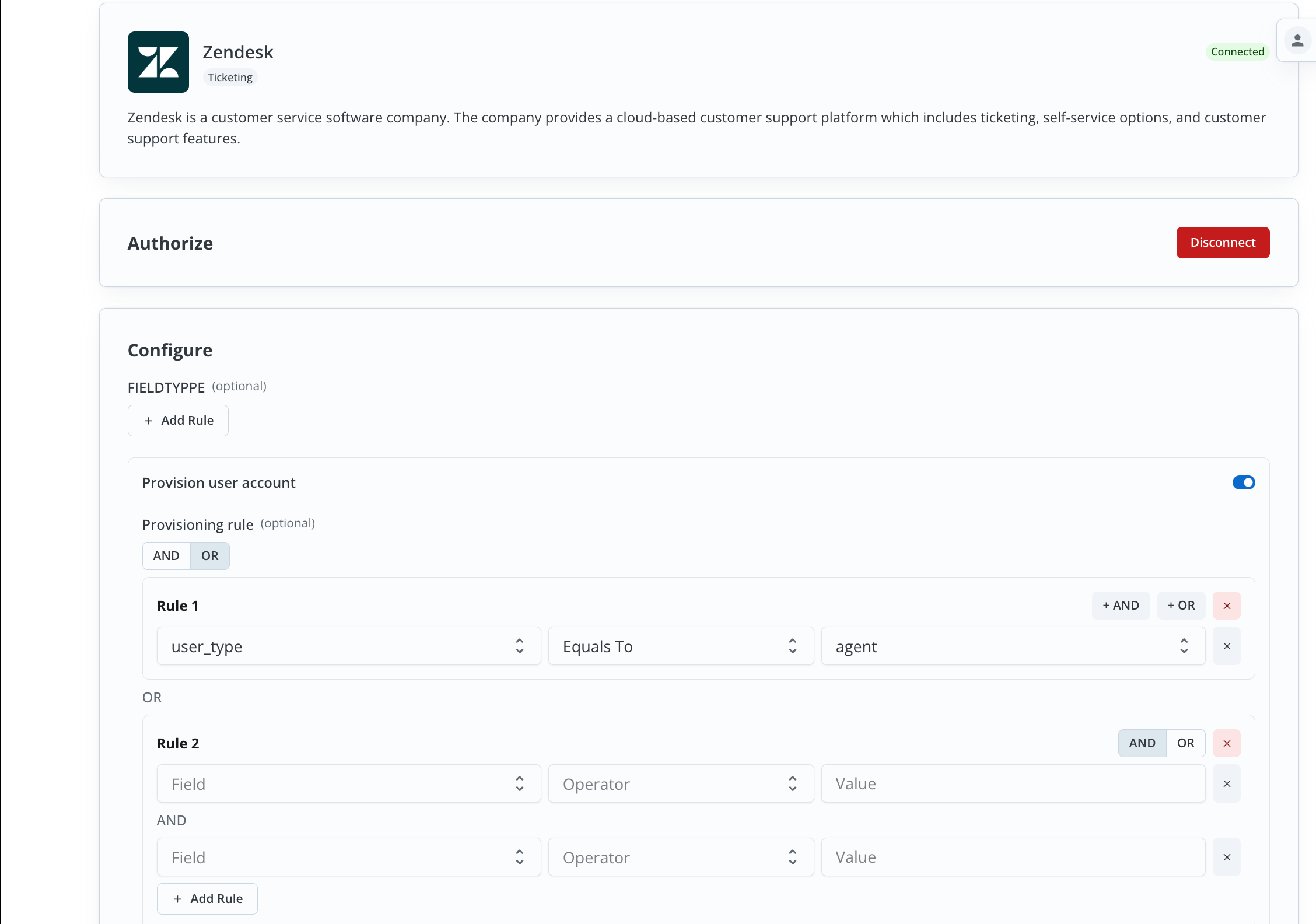1316x924 pixels.
Task: Click + AND on Rule 1
Action: click(x=1121, y=605)
